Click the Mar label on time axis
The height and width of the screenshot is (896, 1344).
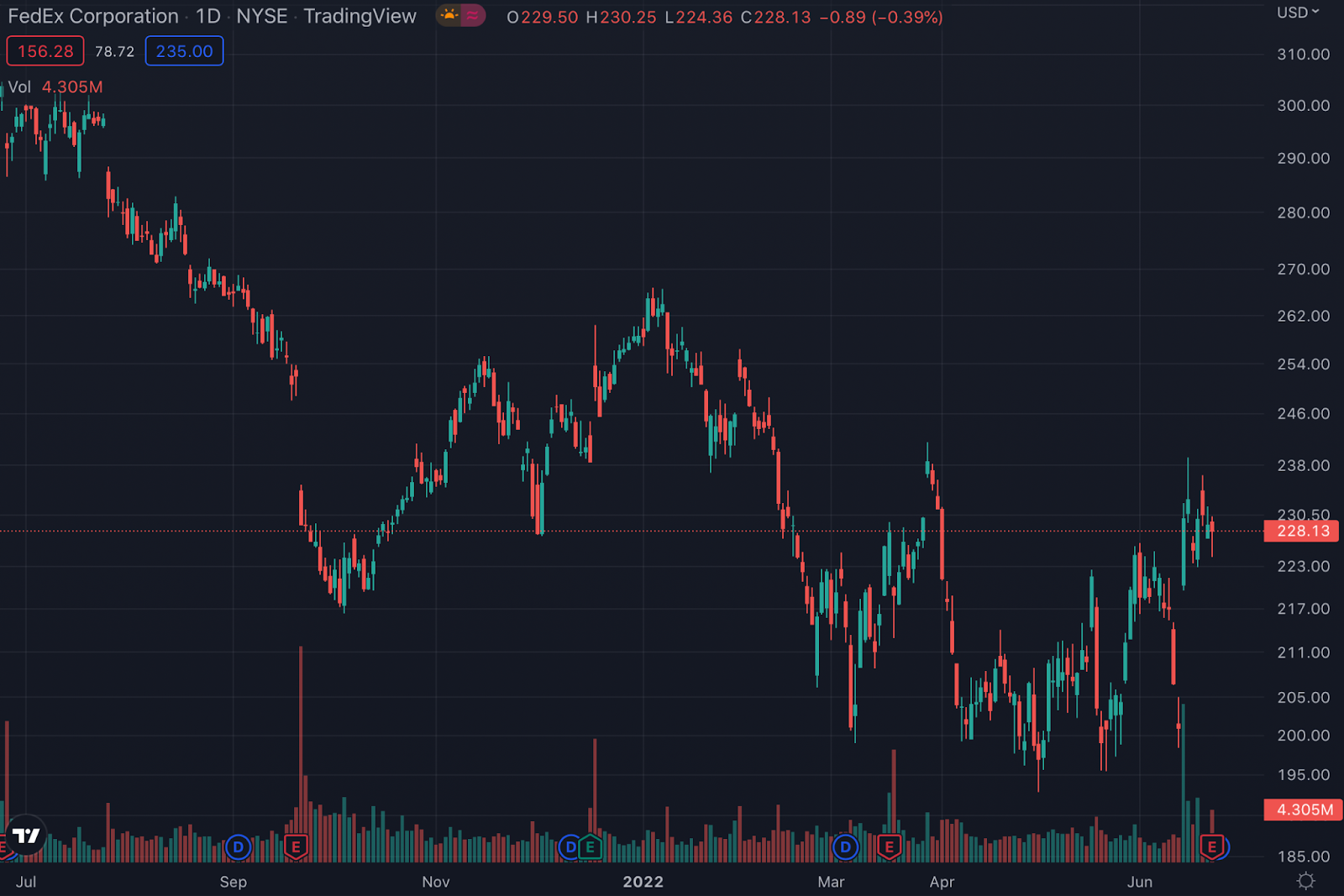(x=831, y=882)
